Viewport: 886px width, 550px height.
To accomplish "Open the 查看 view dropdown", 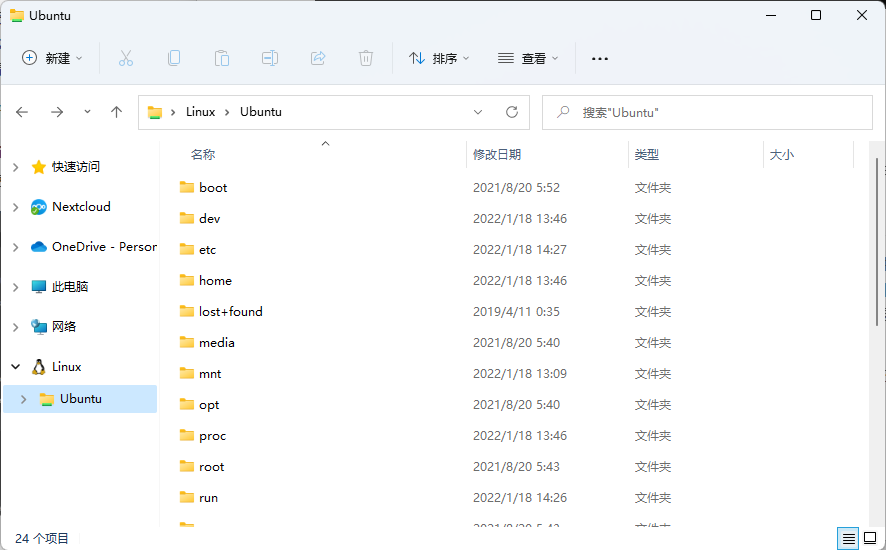I will click(x=528, y=58).
